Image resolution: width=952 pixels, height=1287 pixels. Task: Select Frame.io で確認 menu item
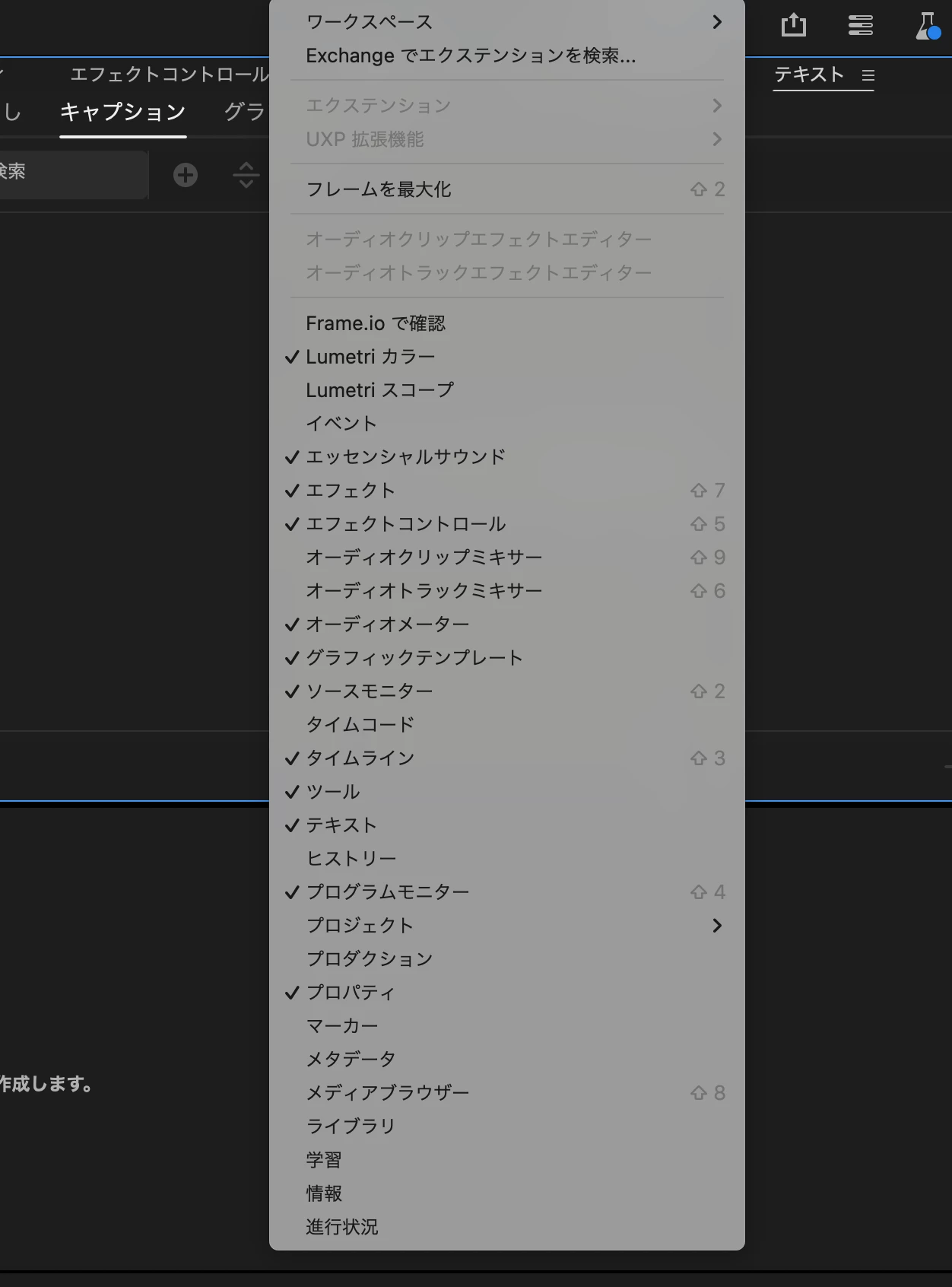click(x=507, y=323)
